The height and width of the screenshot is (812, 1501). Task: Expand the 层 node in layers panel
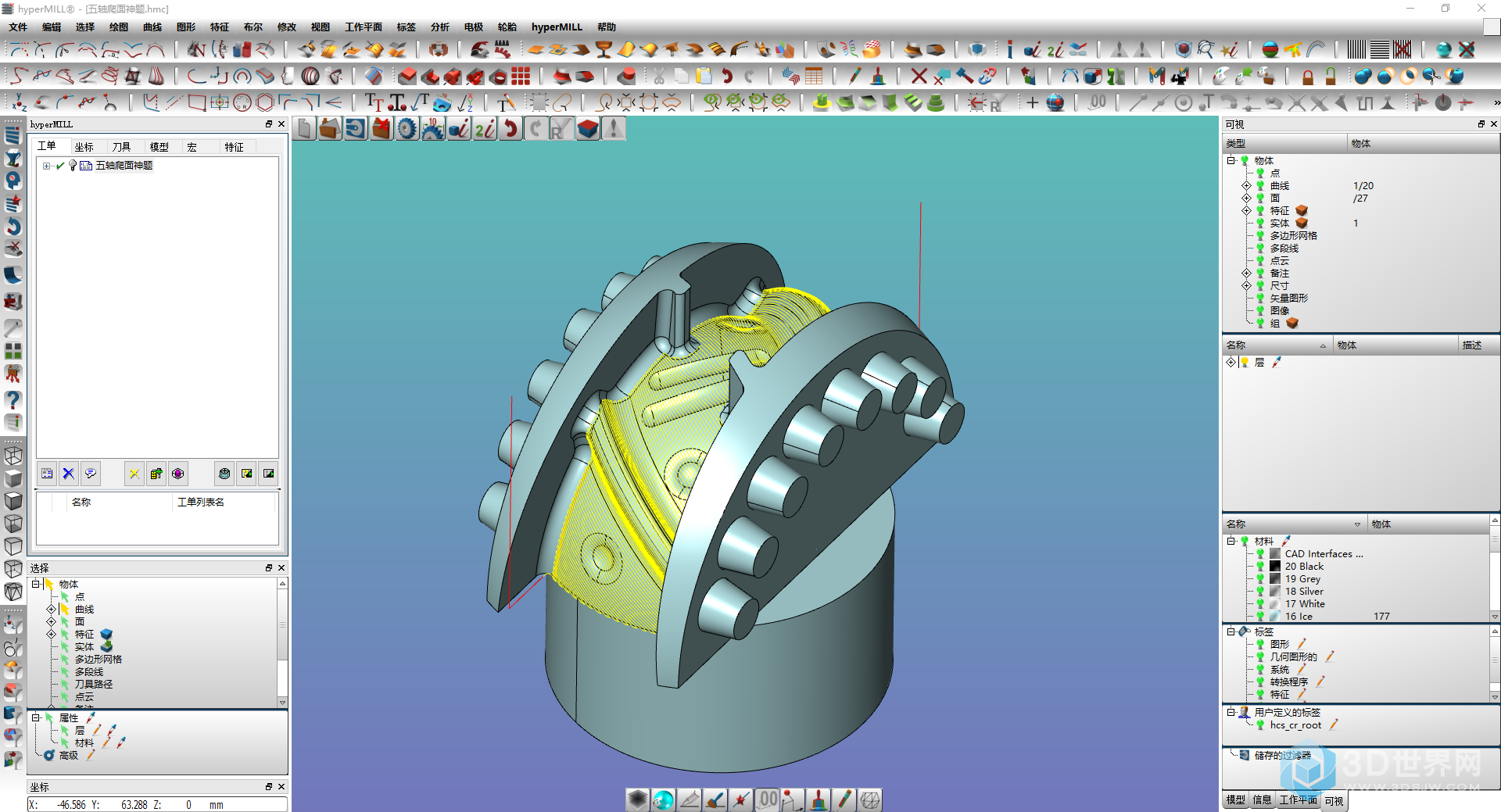coord(1231,362)
